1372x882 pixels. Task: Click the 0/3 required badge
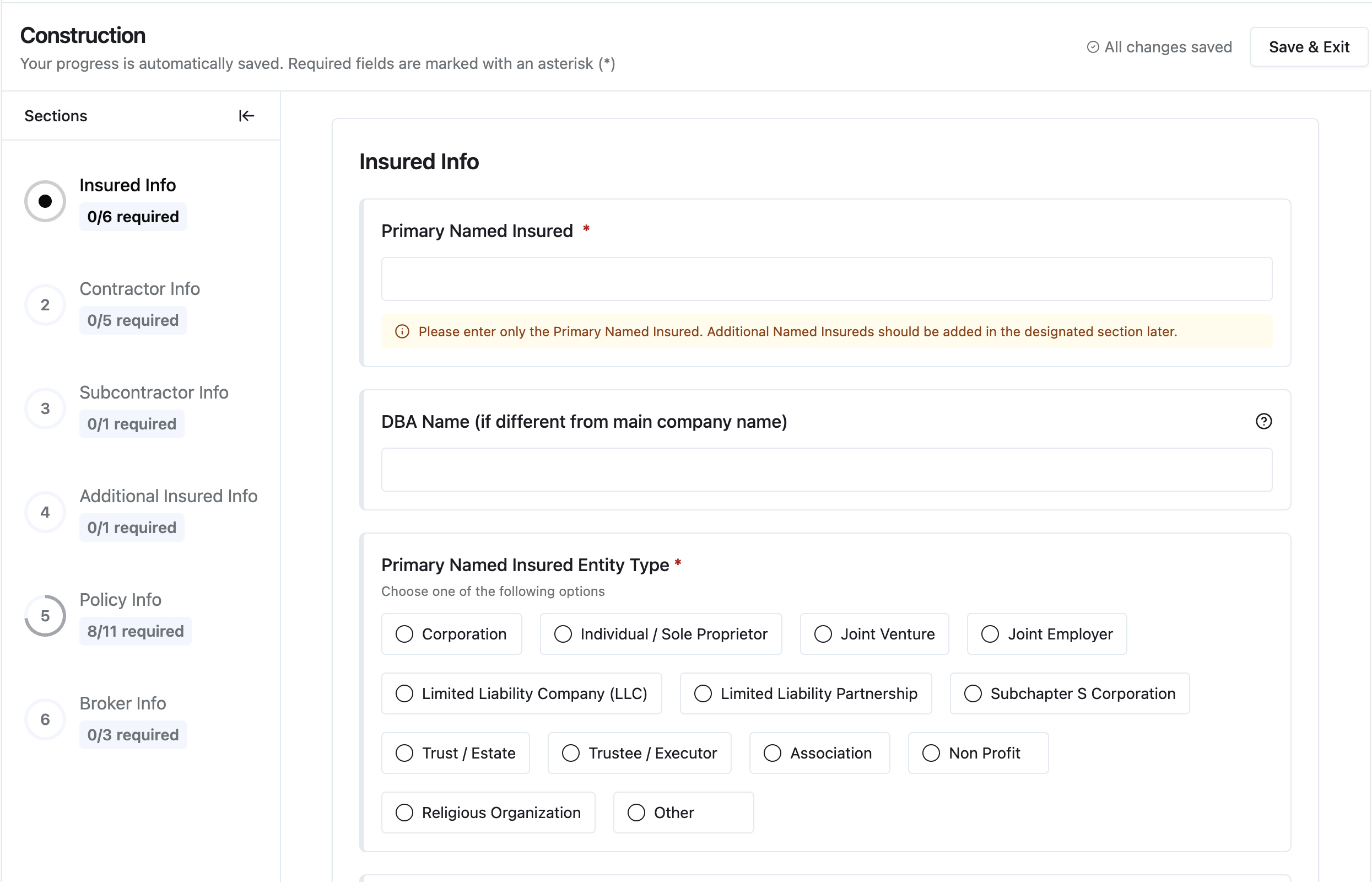tap(133, 735)
